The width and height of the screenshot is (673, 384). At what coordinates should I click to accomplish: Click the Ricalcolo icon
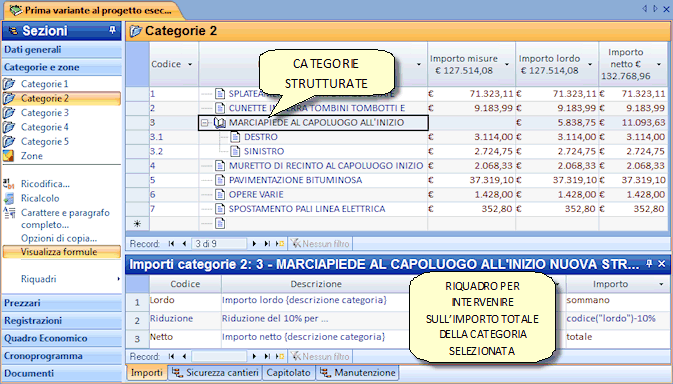tap(9, 198)
